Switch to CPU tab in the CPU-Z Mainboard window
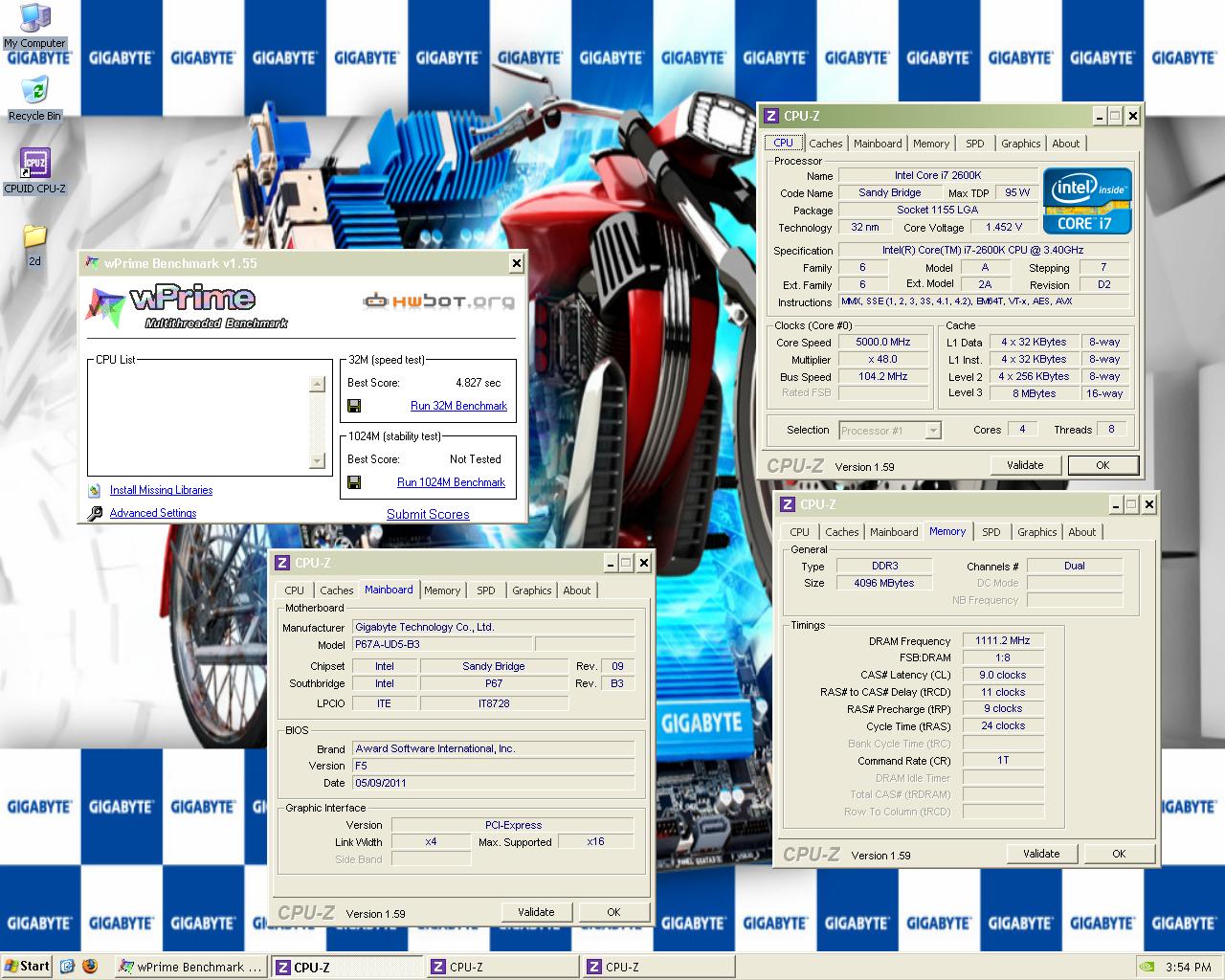1225x980 pixels. tap(295, 590)
